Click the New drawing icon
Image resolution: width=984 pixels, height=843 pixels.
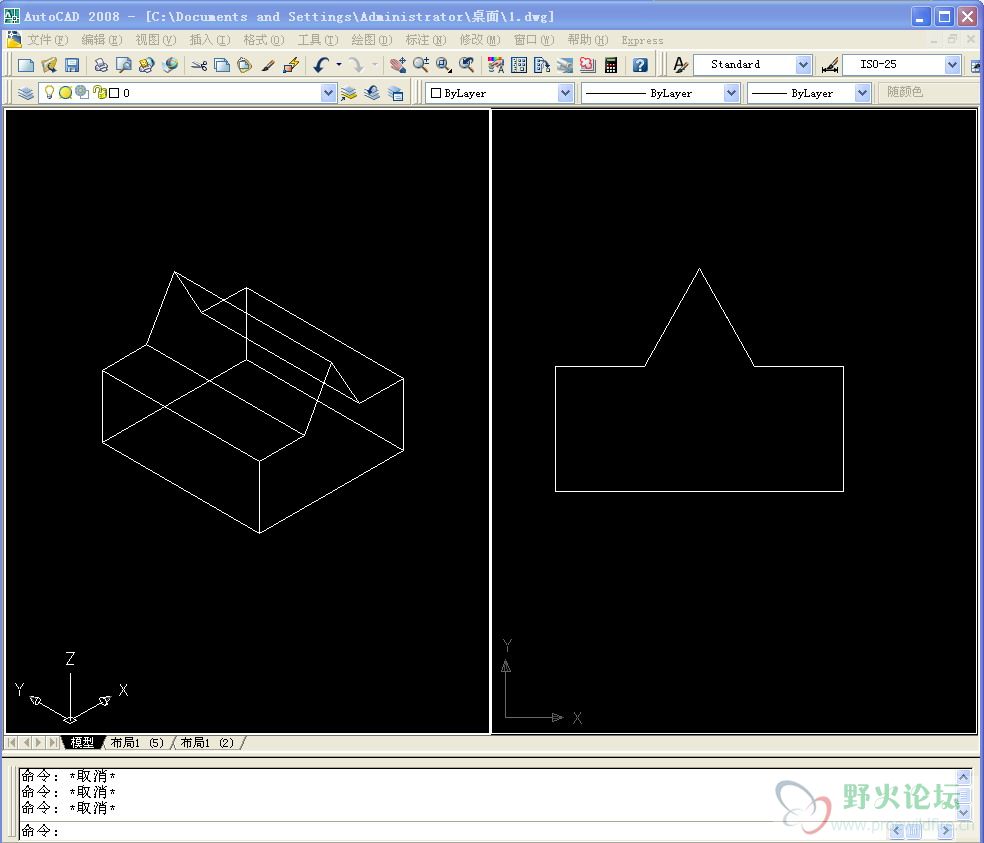pos(26,65)
